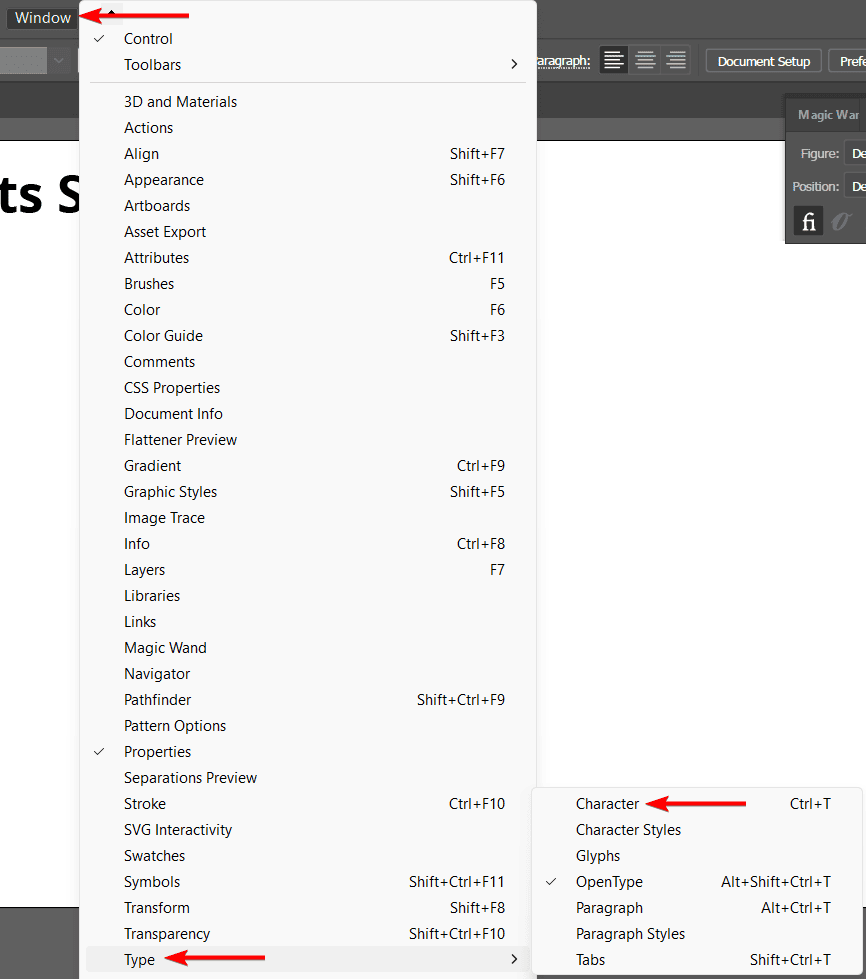The width and height of the screenshot is (866, 979).
Task: Choose Glyphs in the Type submenu
Action: [x=598, y=856]
